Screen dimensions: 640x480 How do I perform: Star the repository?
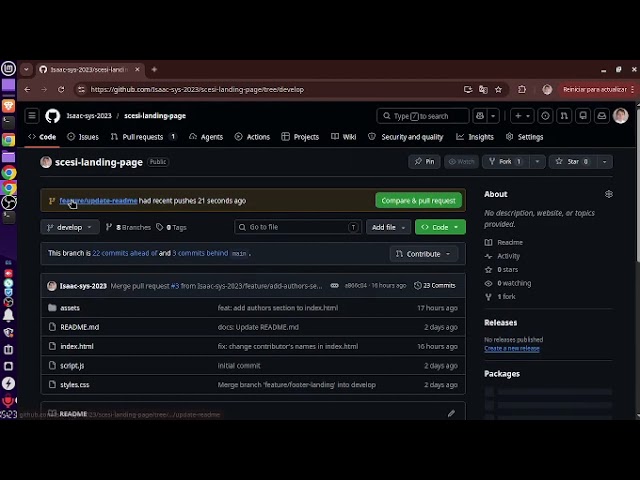572,162
